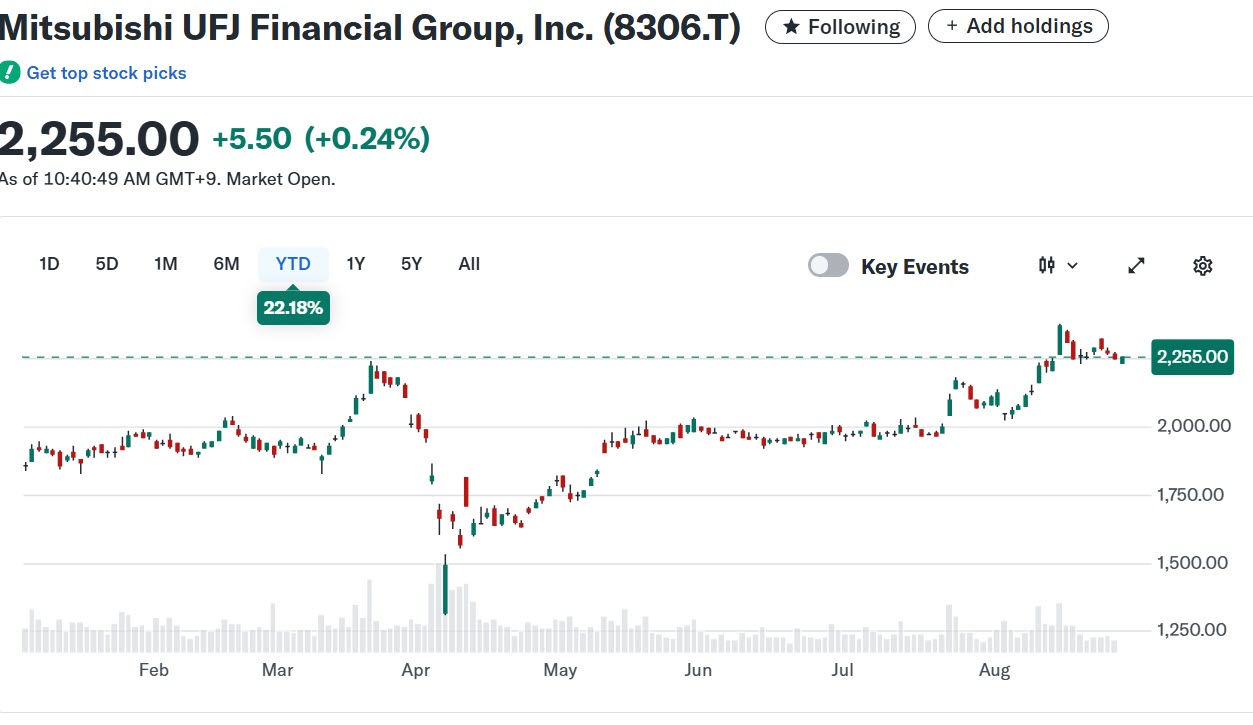Screen dimensions: 1253x725
Task: Show the 1Y chart range
Action: [x=356, y=264]
